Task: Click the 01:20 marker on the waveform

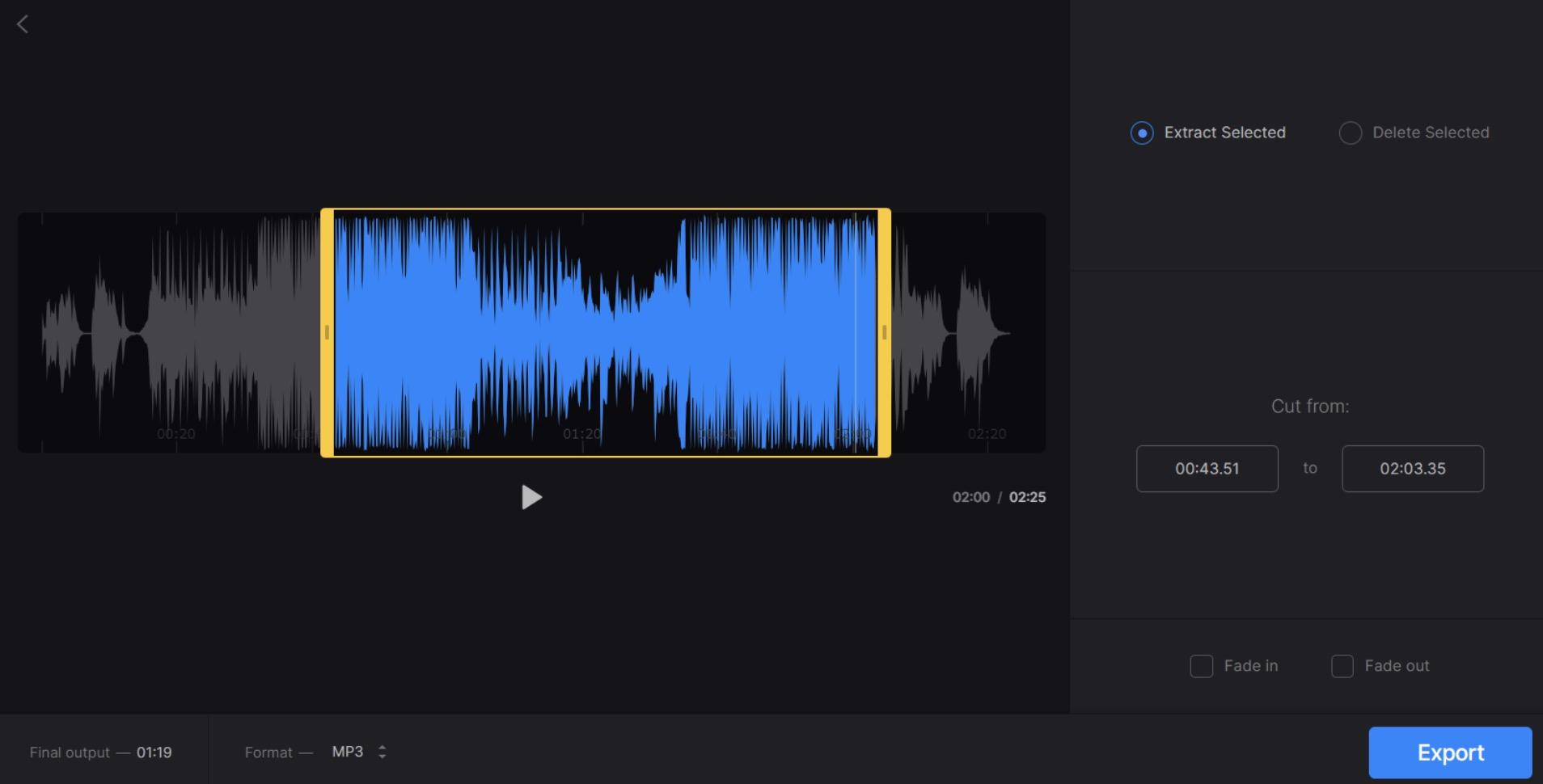Action: (x=582, y=434)
